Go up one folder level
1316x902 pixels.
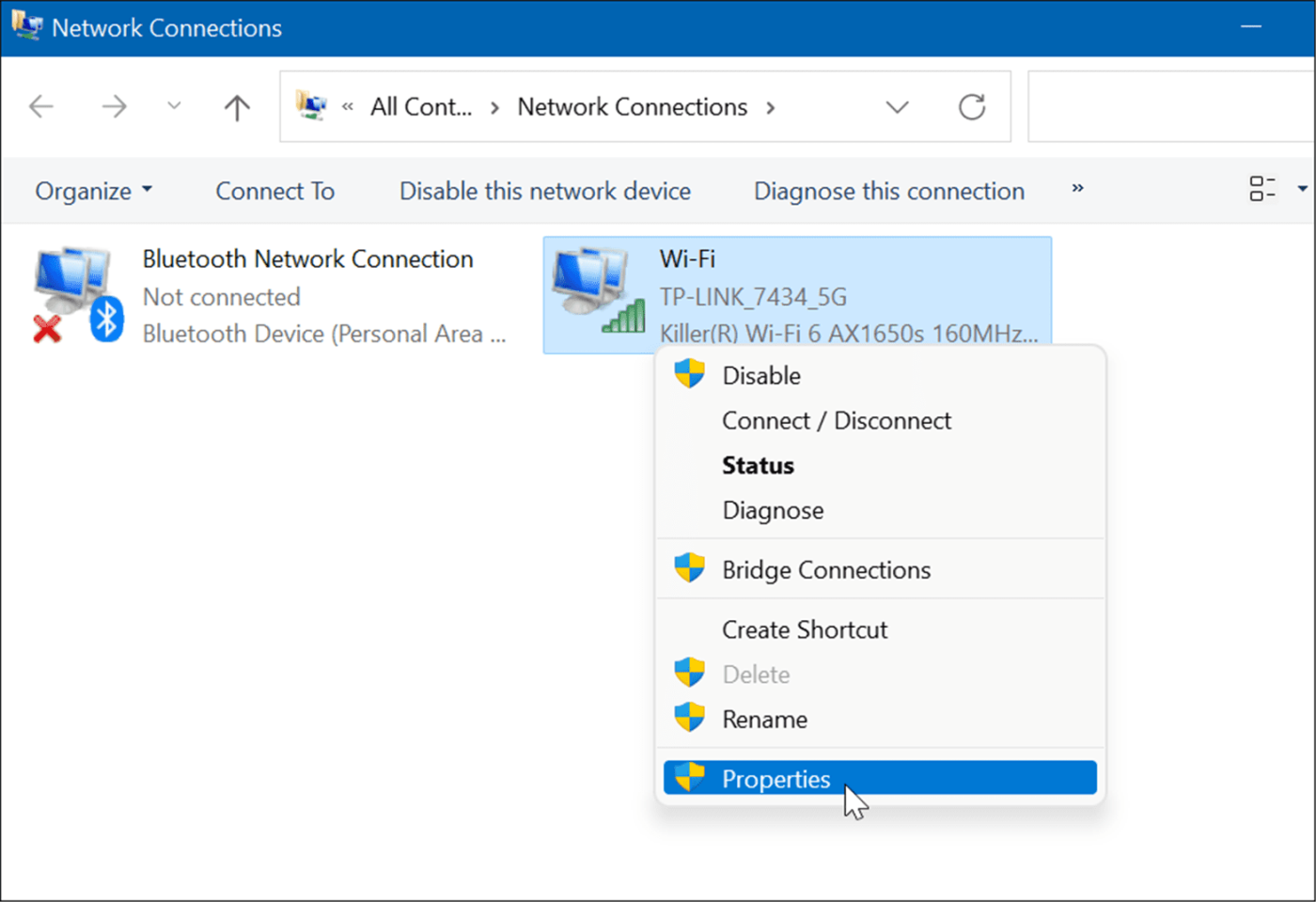click(x=237, y=107)
